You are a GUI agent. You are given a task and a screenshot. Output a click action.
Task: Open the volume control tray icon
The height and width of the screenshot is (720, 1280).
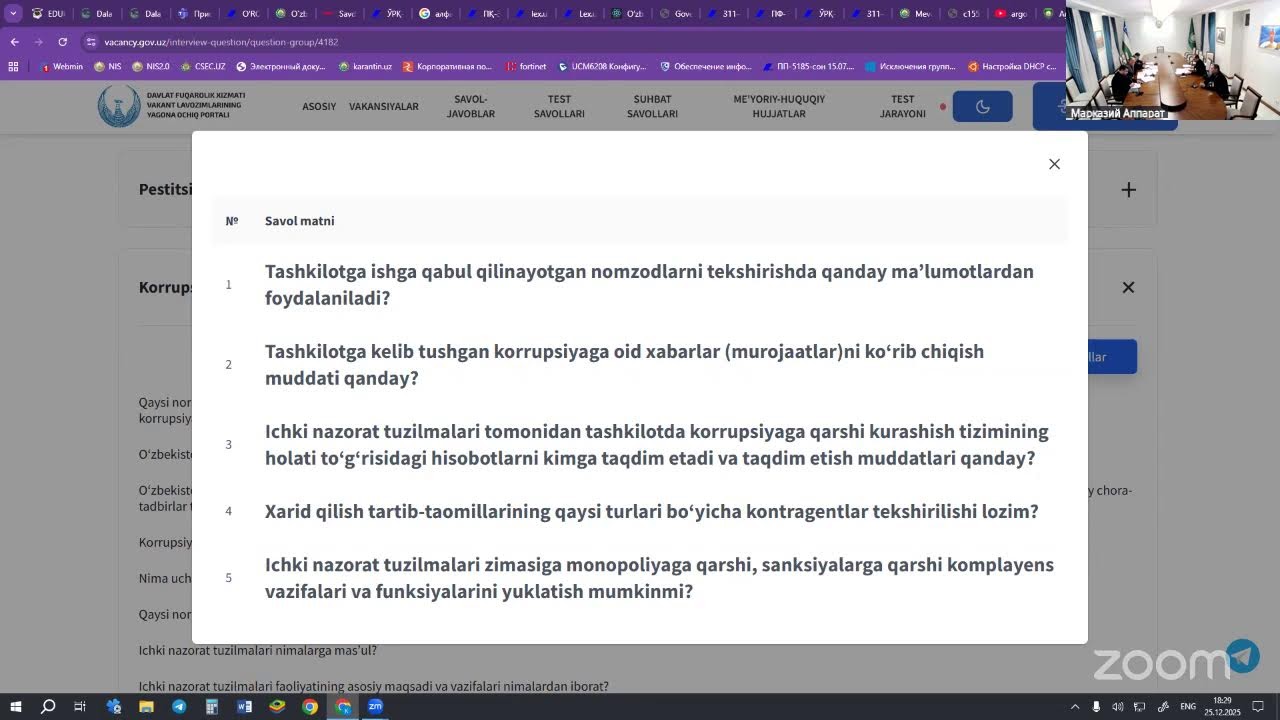tap(1118, 707)
